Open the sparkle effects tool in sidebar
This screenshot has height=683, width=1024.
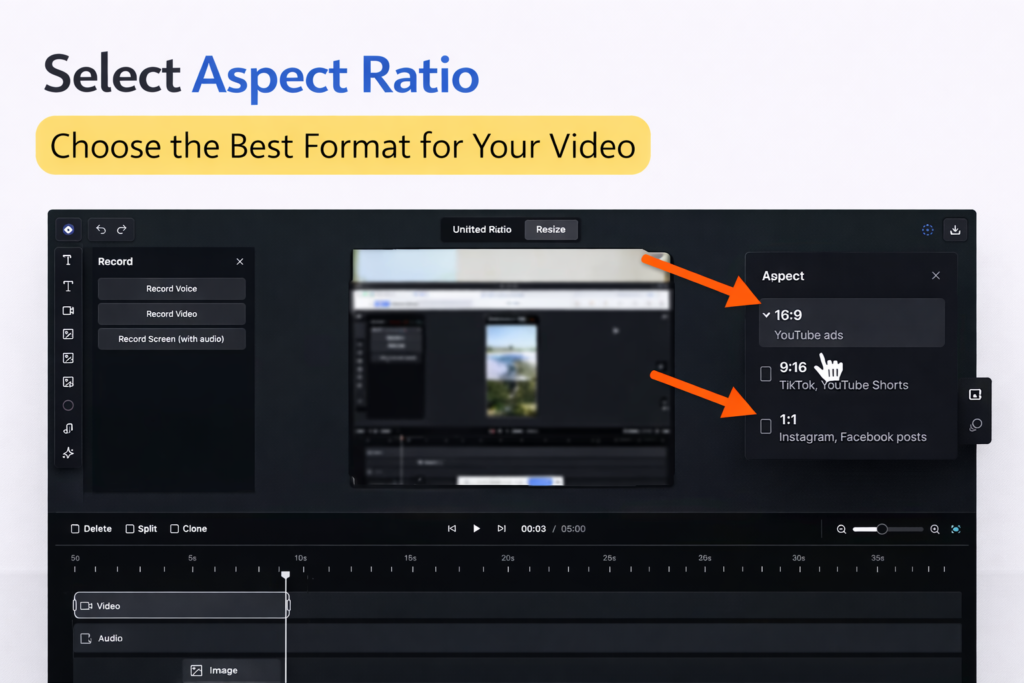(x=68, y=453)
